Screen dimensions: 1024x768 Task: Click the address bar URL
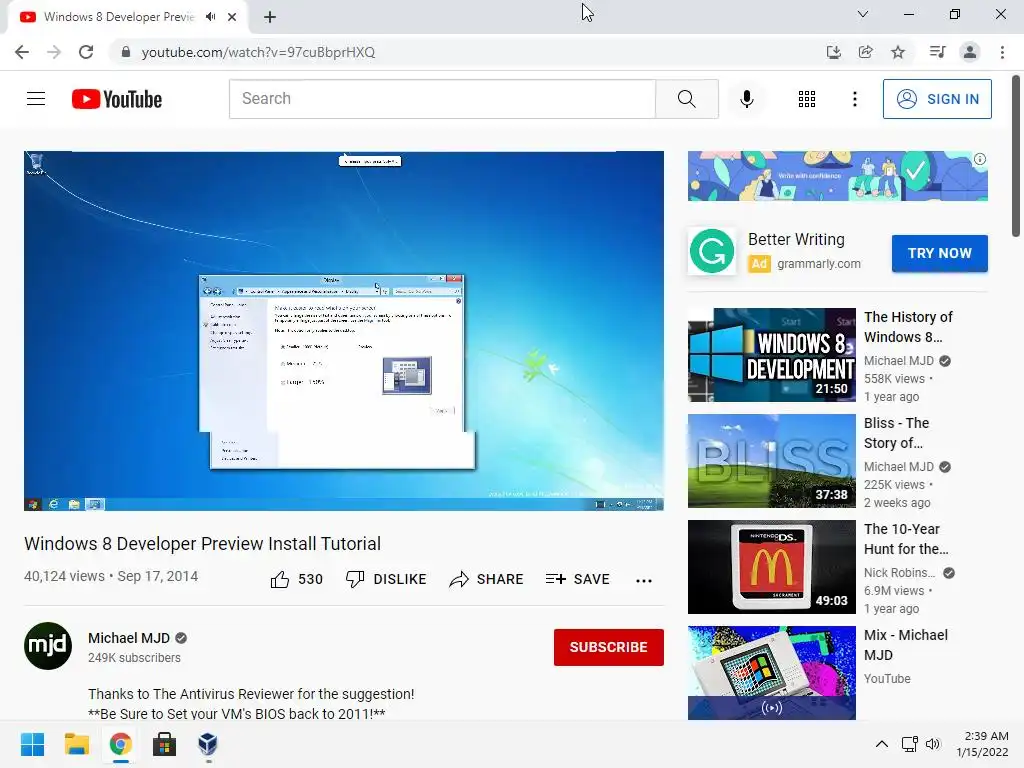coord(259,52)
